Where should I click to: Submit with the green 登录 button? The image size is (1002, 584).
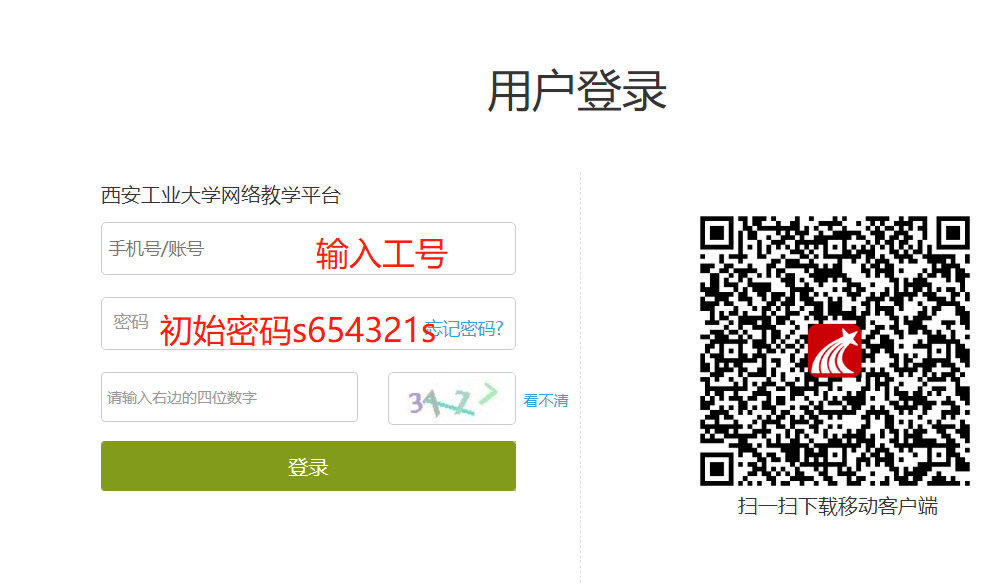(308, 466)
